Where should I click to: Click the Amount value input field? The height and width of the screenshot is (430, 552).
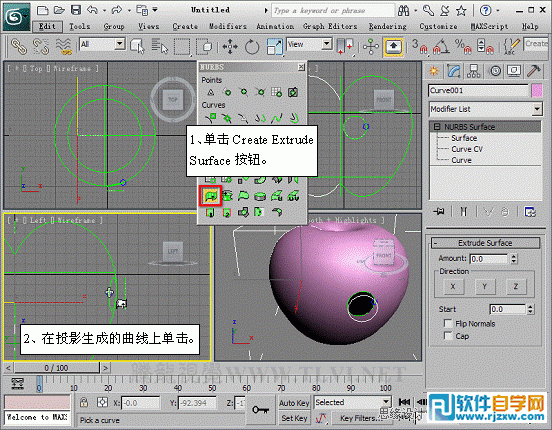pos(489,259)
